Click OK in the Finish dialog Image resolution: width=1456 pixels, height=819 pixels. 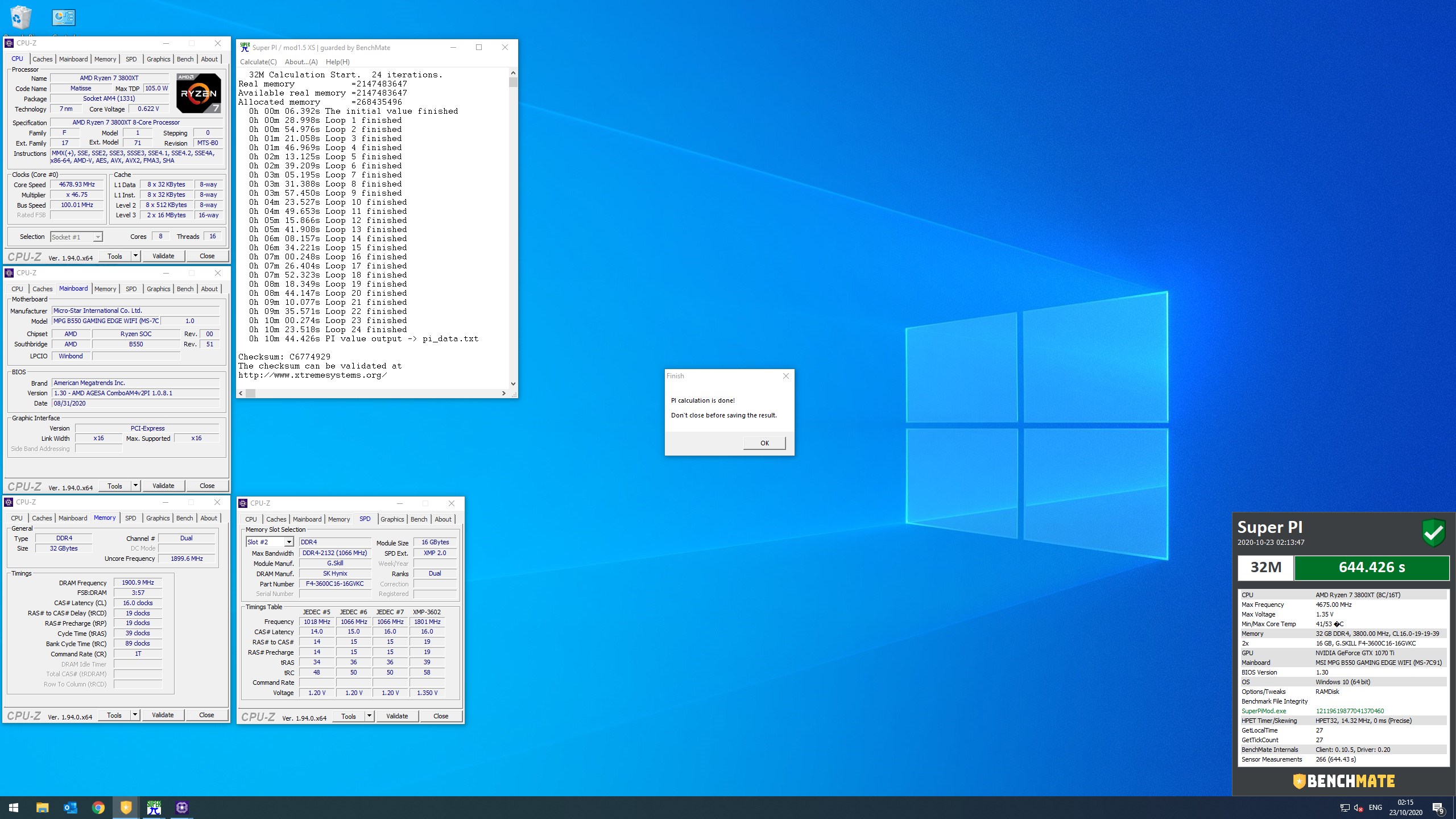coord(764,443)
